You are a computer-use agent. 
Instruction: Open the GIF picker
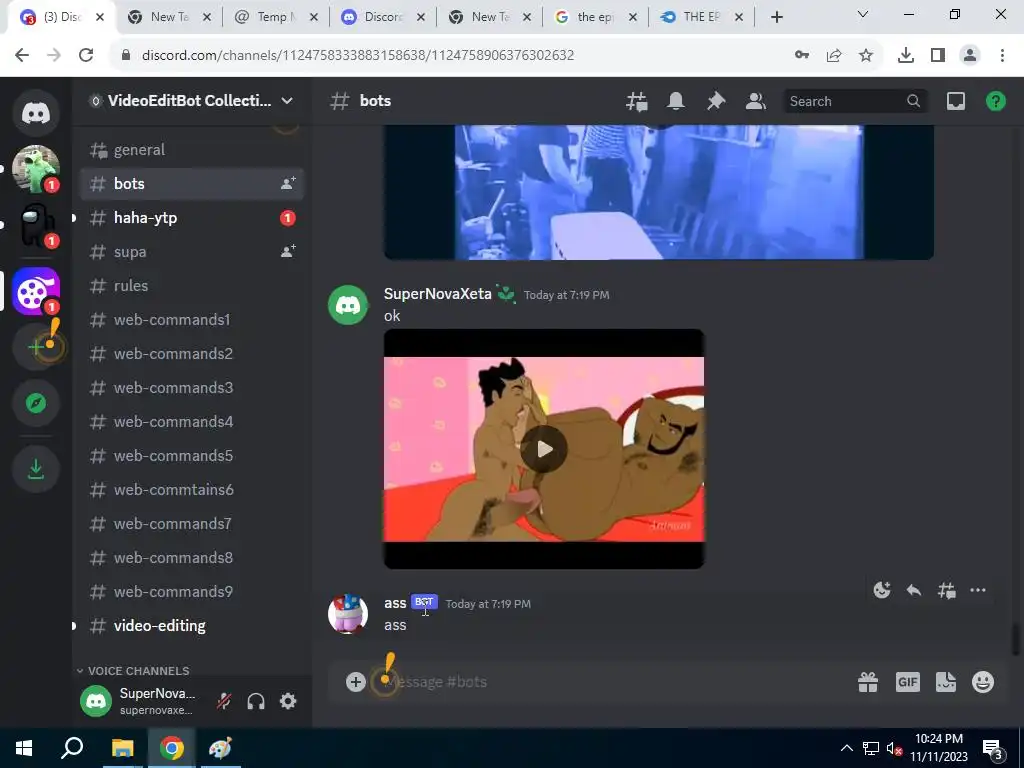pyautogui.click(x=907, y=682)
